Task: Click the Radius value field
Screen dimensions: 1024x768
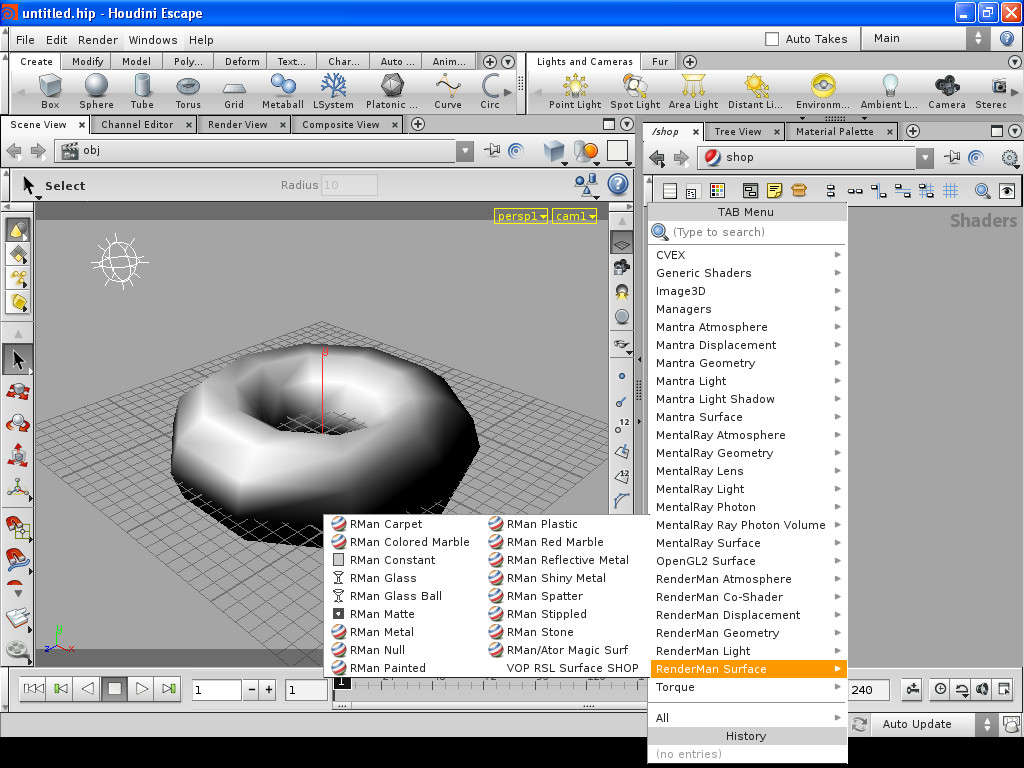Action: (349, 185)
